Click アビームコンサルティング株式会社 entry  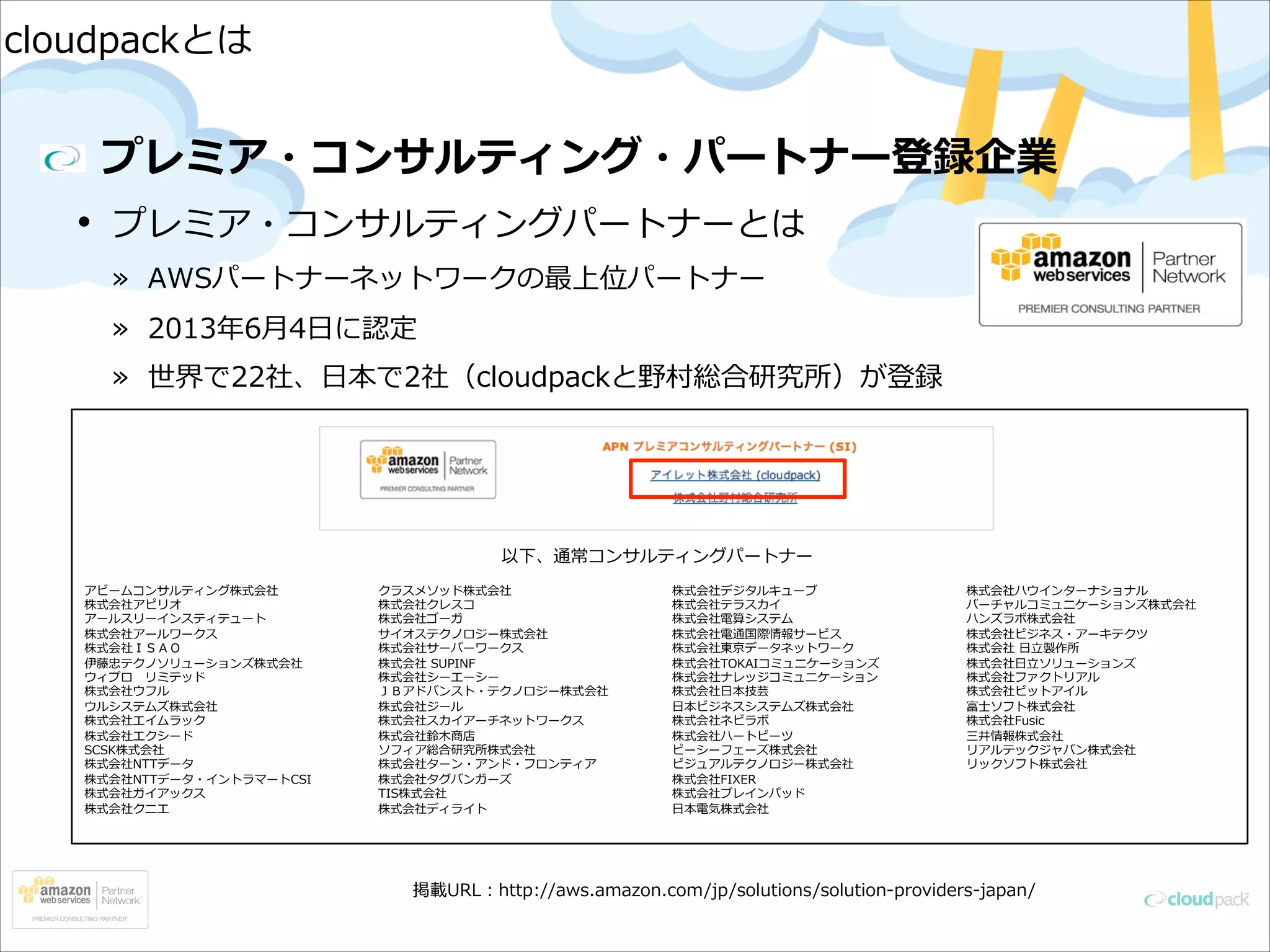181,590
